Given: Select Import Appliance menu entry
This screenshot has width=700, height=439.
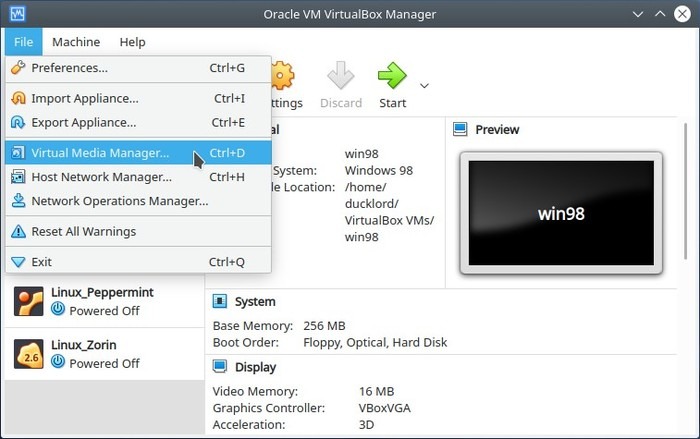Looking at the screenshot, I should (x=138, y=98).
